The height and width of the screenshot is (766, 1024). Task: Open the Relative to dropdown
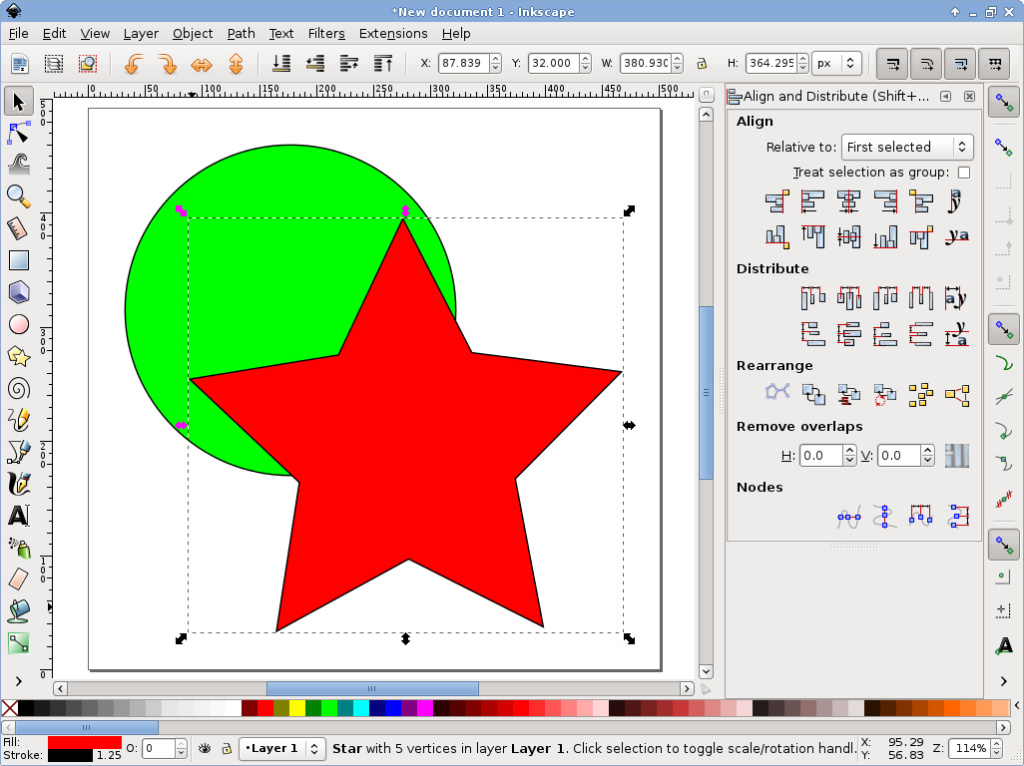(906, 147)
